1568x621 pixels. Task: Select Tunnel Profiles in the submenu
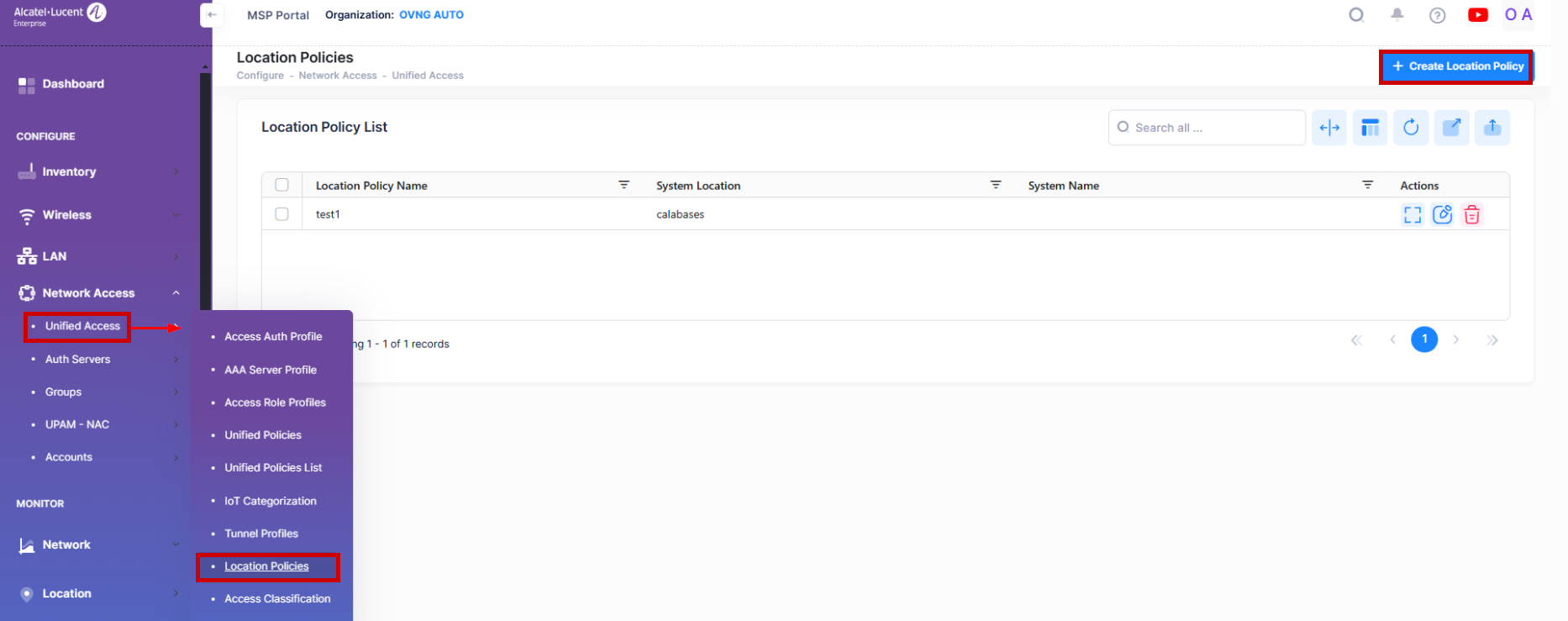click(261, 534)
